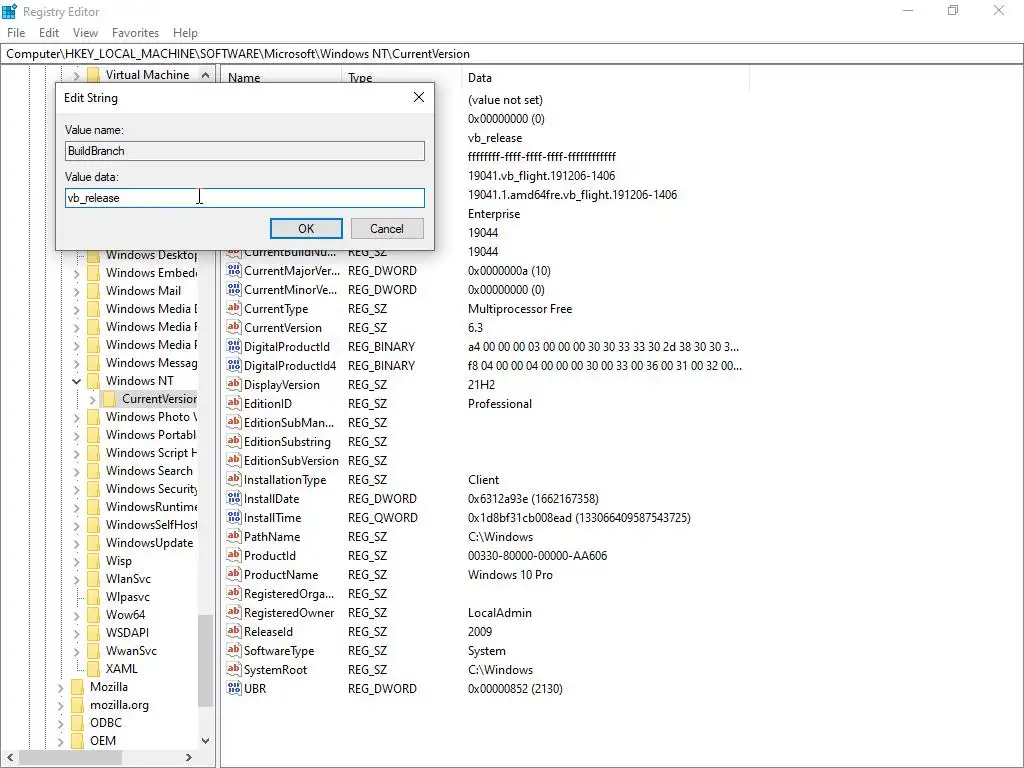
Task: Open the Favorites menu
Action: pyautogui.click(x=135, y=33)
